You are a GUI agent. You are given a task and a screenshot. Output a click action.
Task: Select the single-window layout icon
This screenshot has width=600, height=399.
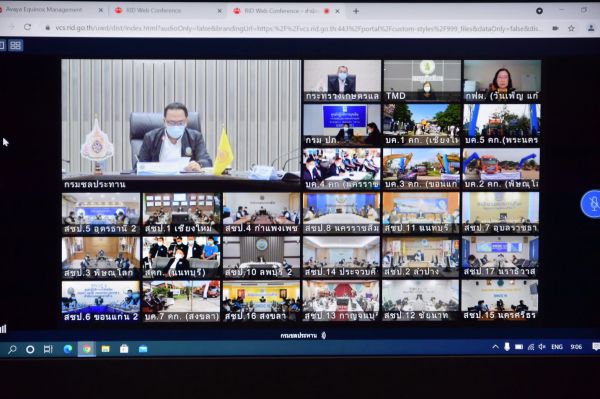(2, 46)
